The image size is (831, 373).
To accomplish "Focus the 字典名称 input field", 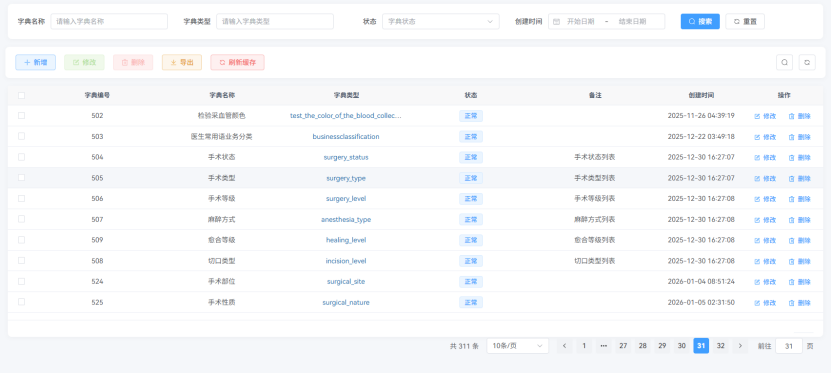I will click(109, 22).
